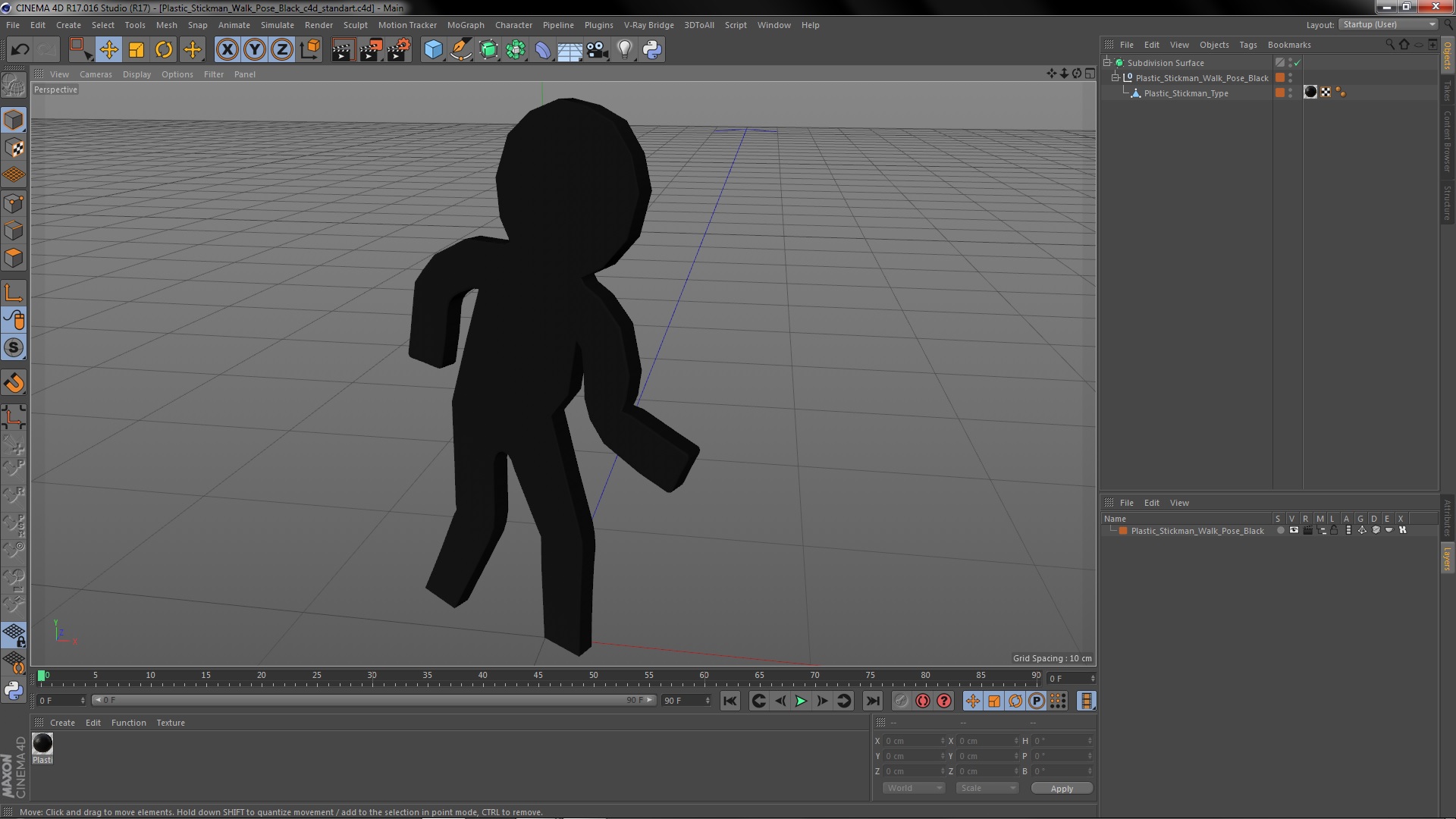Click the Apply button

(x=1062, y=789)
